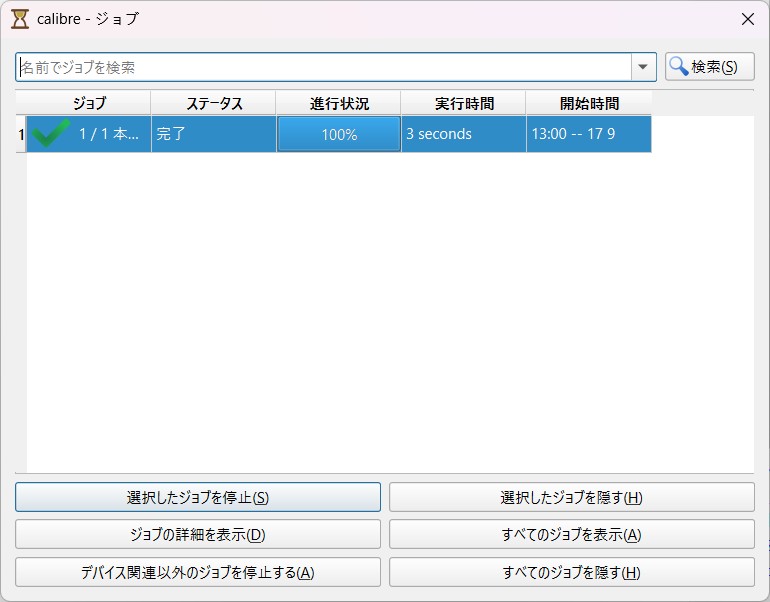Click すべてのジョブを表示 button
The image size is (770, 602).
tap(571, 534)
